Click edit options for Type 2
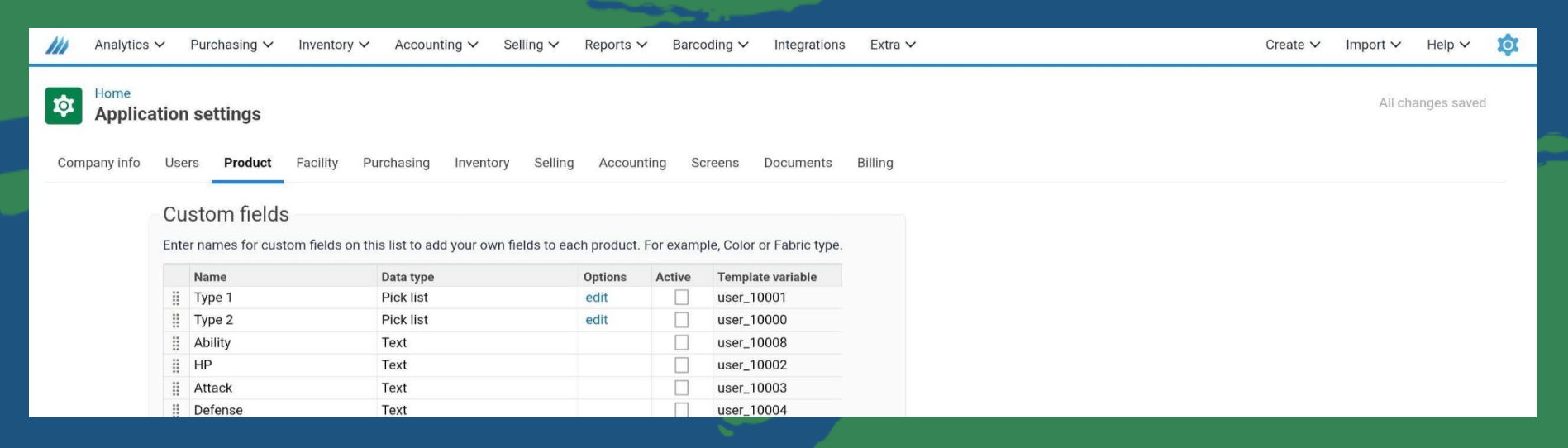The height and width of the screenshot is (448, 1568). tap(596, 320)
